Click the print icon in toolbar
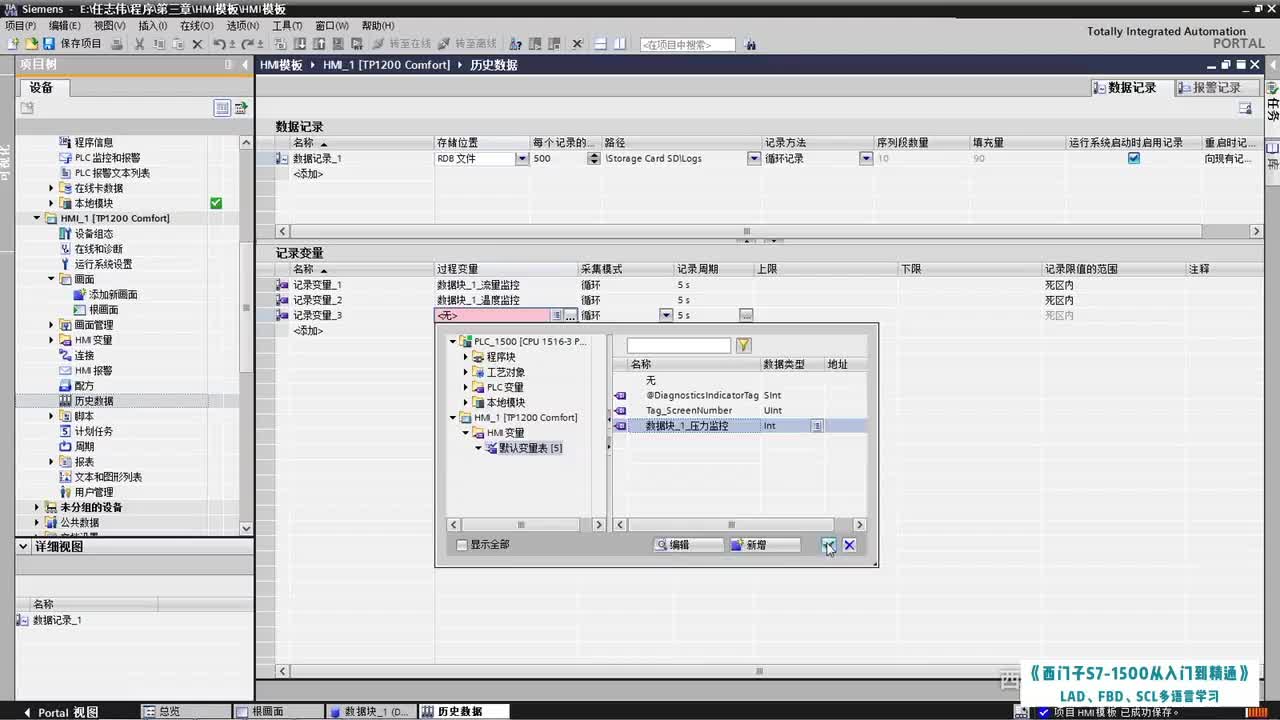The height and width of the screenshot is (720, 1280). (117, 44)
